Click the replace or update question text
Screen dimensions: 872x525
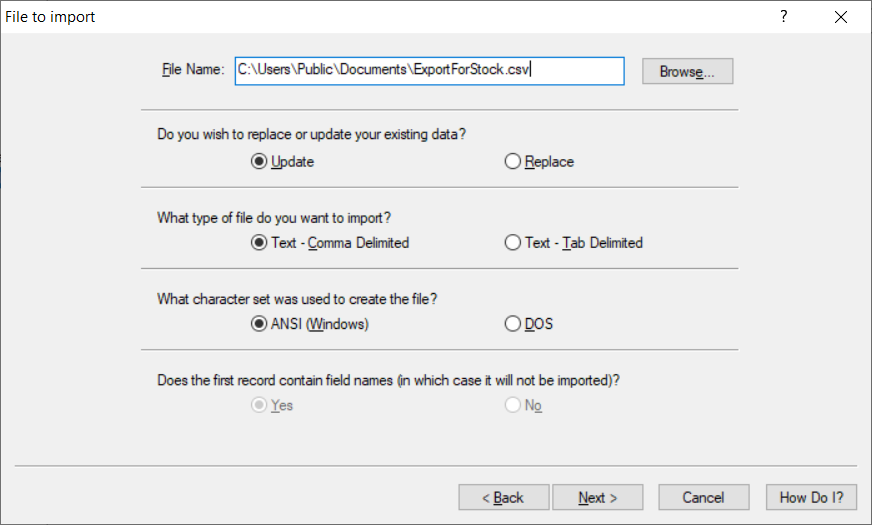click(312, 134)
